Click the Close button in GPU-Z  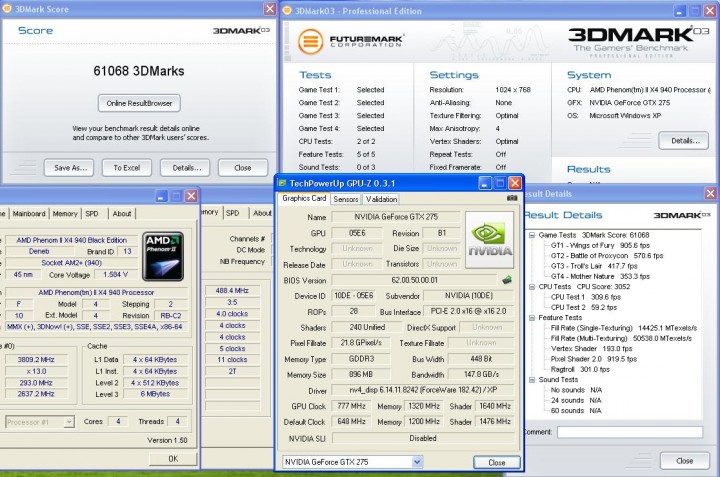(x=497, y=462)
